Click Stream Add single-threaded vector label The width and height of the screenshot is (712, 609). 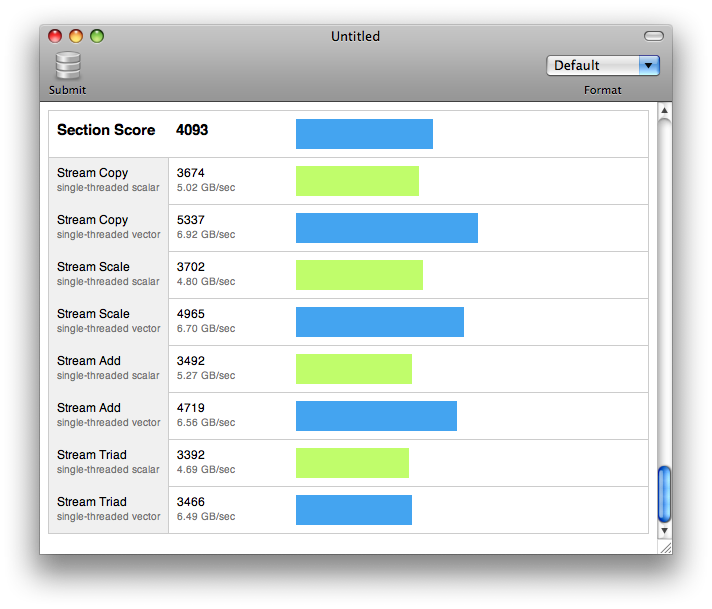(109, 415)
